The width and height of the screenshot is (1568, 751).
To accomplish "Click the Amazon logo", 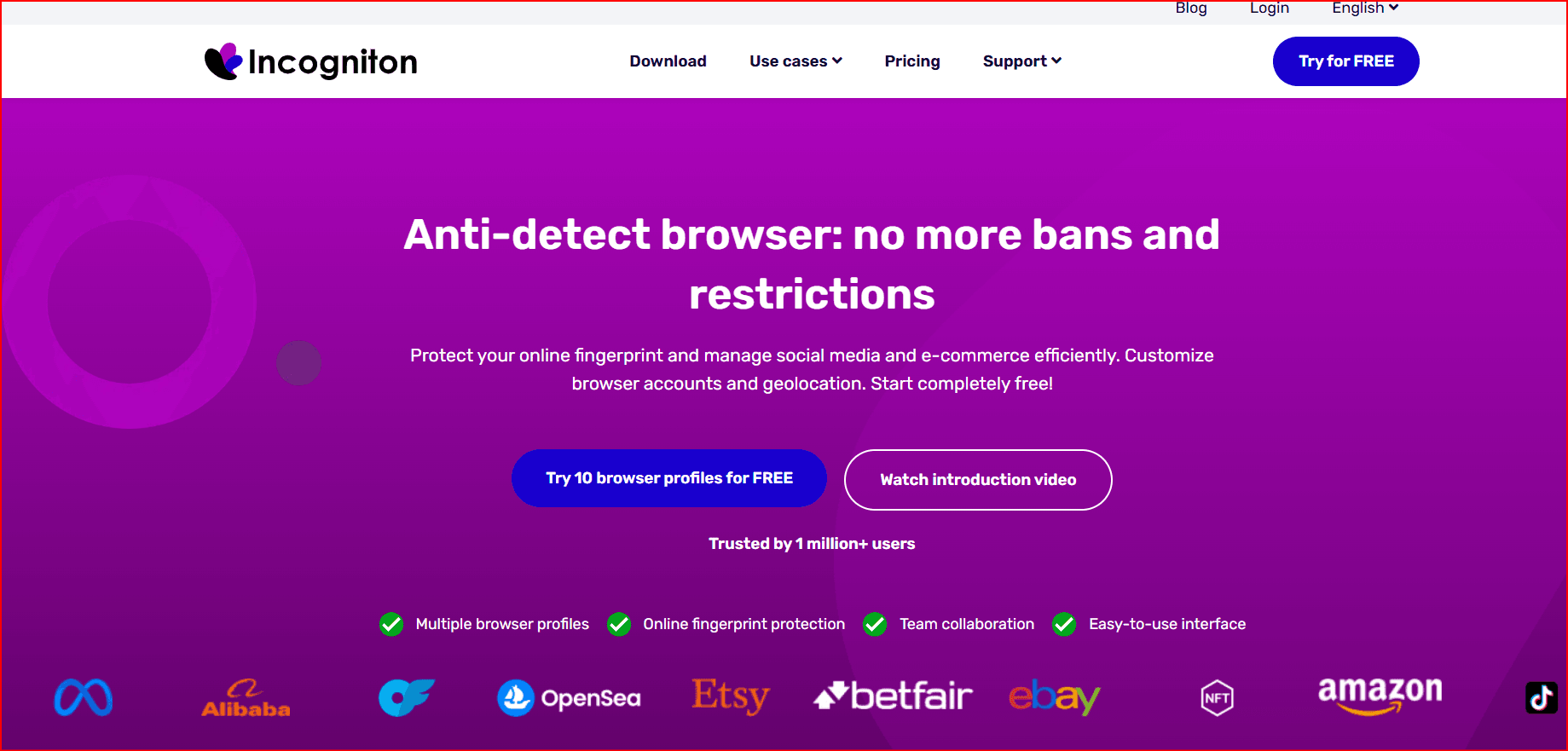I will (1380, 695).
